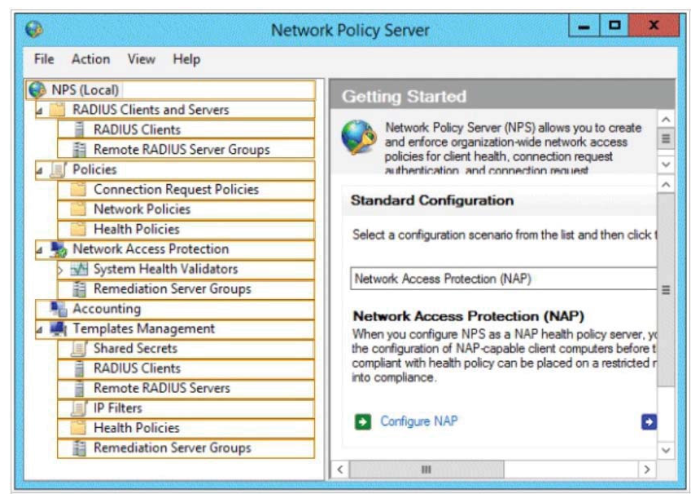Click the Network Policy Server title bar icon
The height and width of the screenshot is (503, 696).
(34, 30)
